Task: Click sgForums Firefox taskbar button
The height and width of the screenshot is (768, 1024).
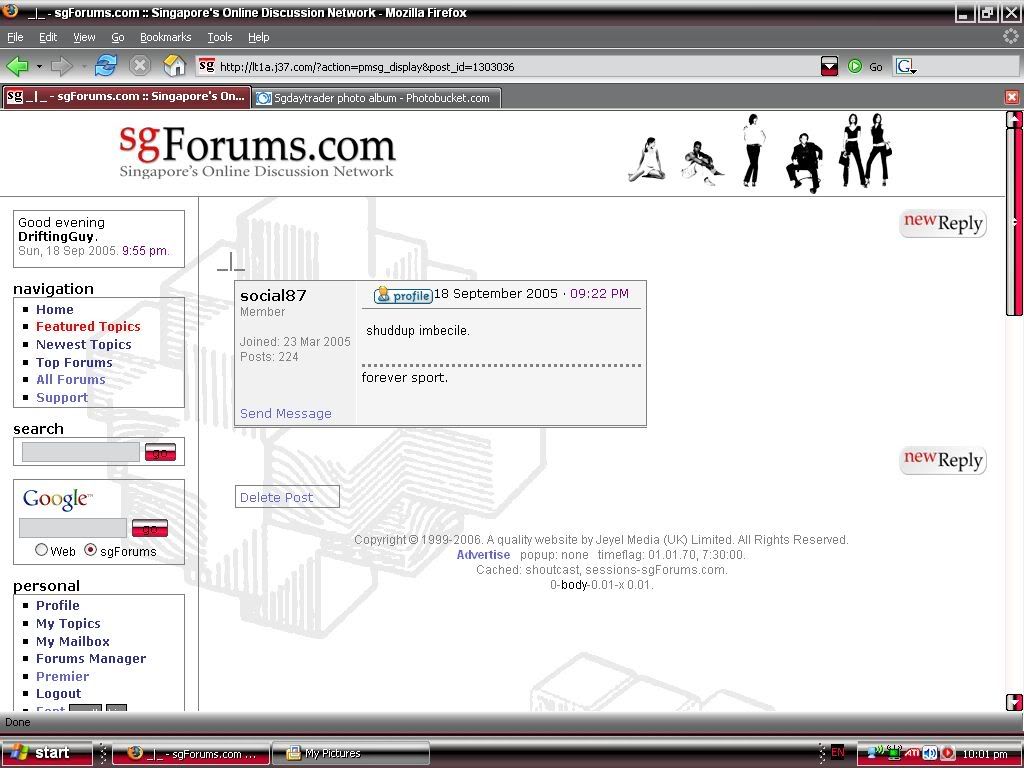Action: click(191, 754)
